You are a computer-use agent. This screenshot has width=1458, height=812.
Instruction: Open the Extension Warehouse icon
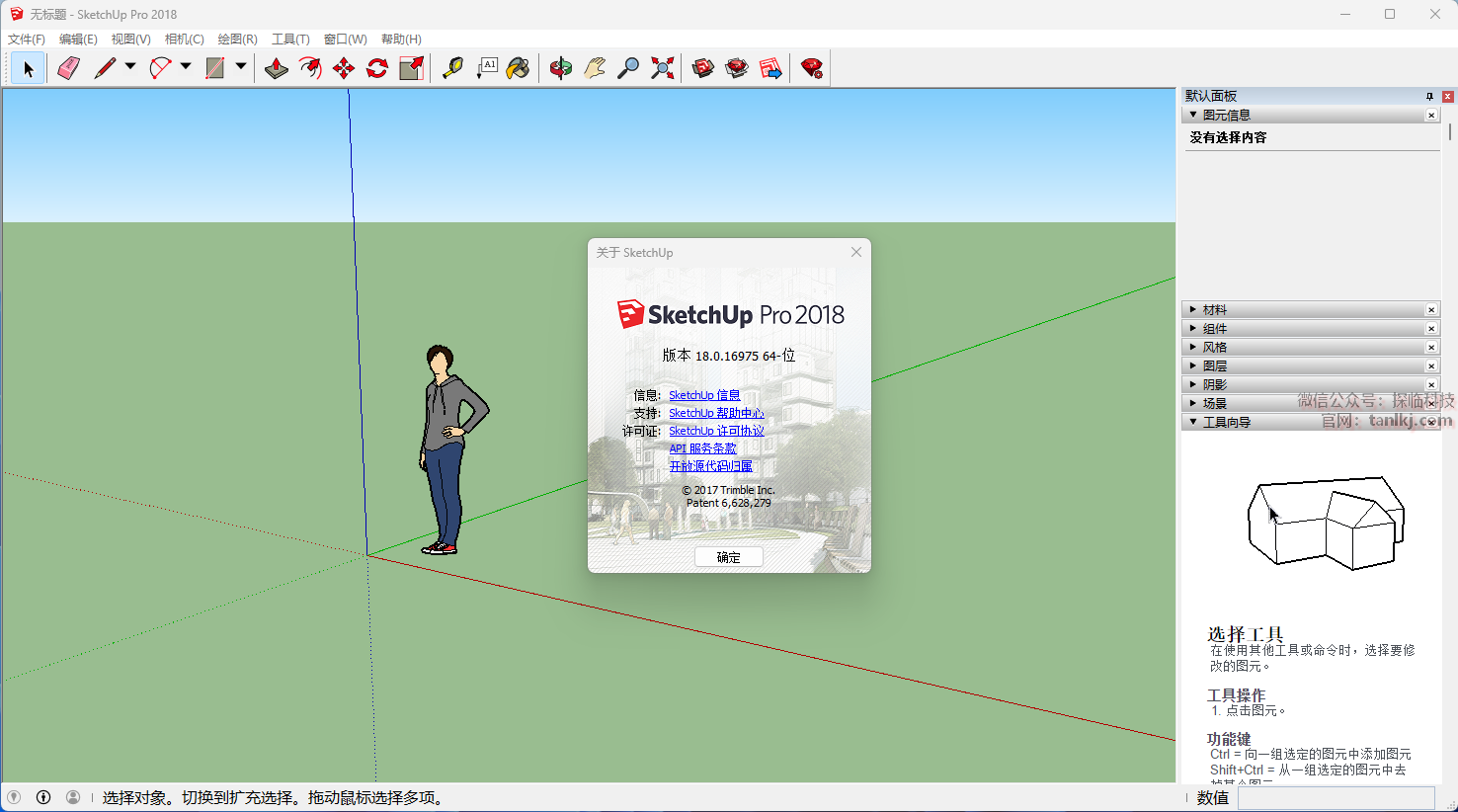(812, 68)
